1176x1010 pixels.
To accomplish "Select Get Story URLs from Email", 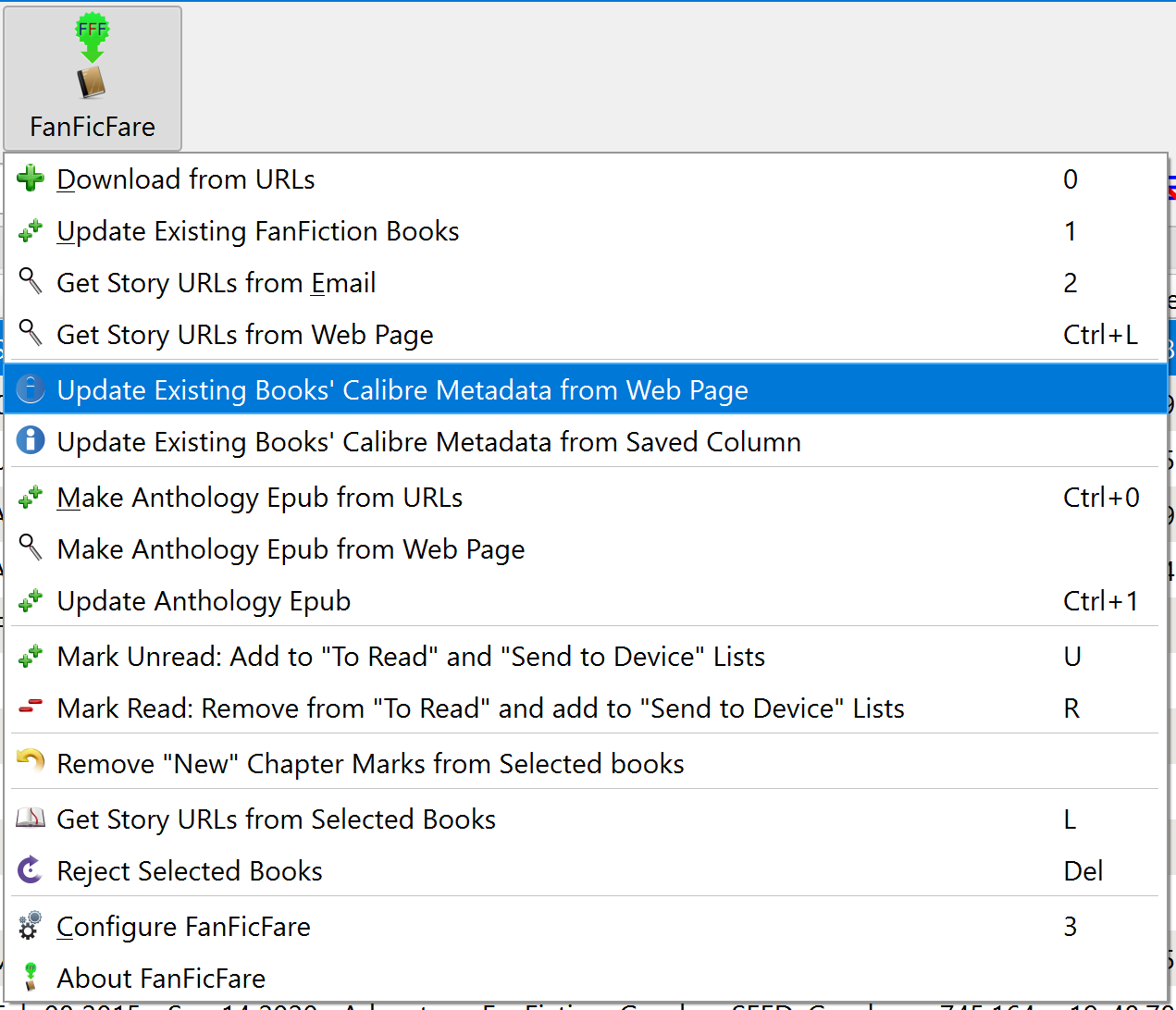I will [x=217, y=283].
